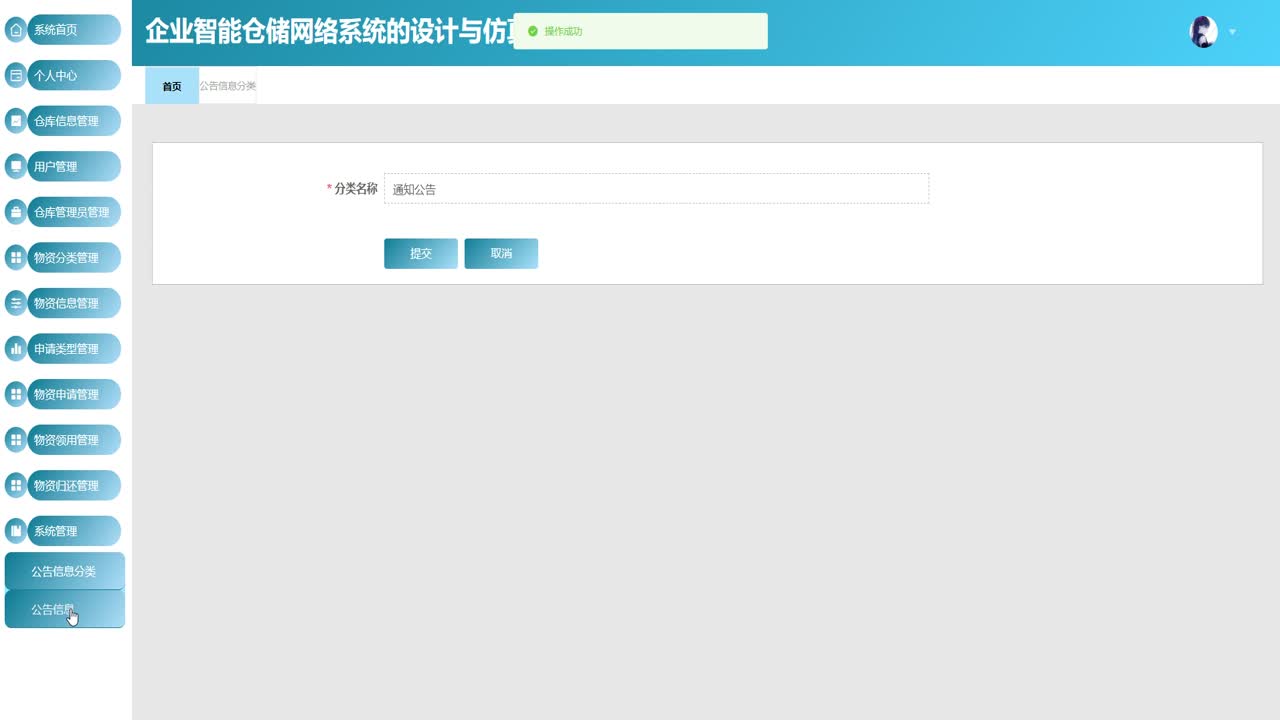Image resolution: width=1280 pixels, height=720 pixels.
Task: Click the green success check icon
Action: [533, 31]
